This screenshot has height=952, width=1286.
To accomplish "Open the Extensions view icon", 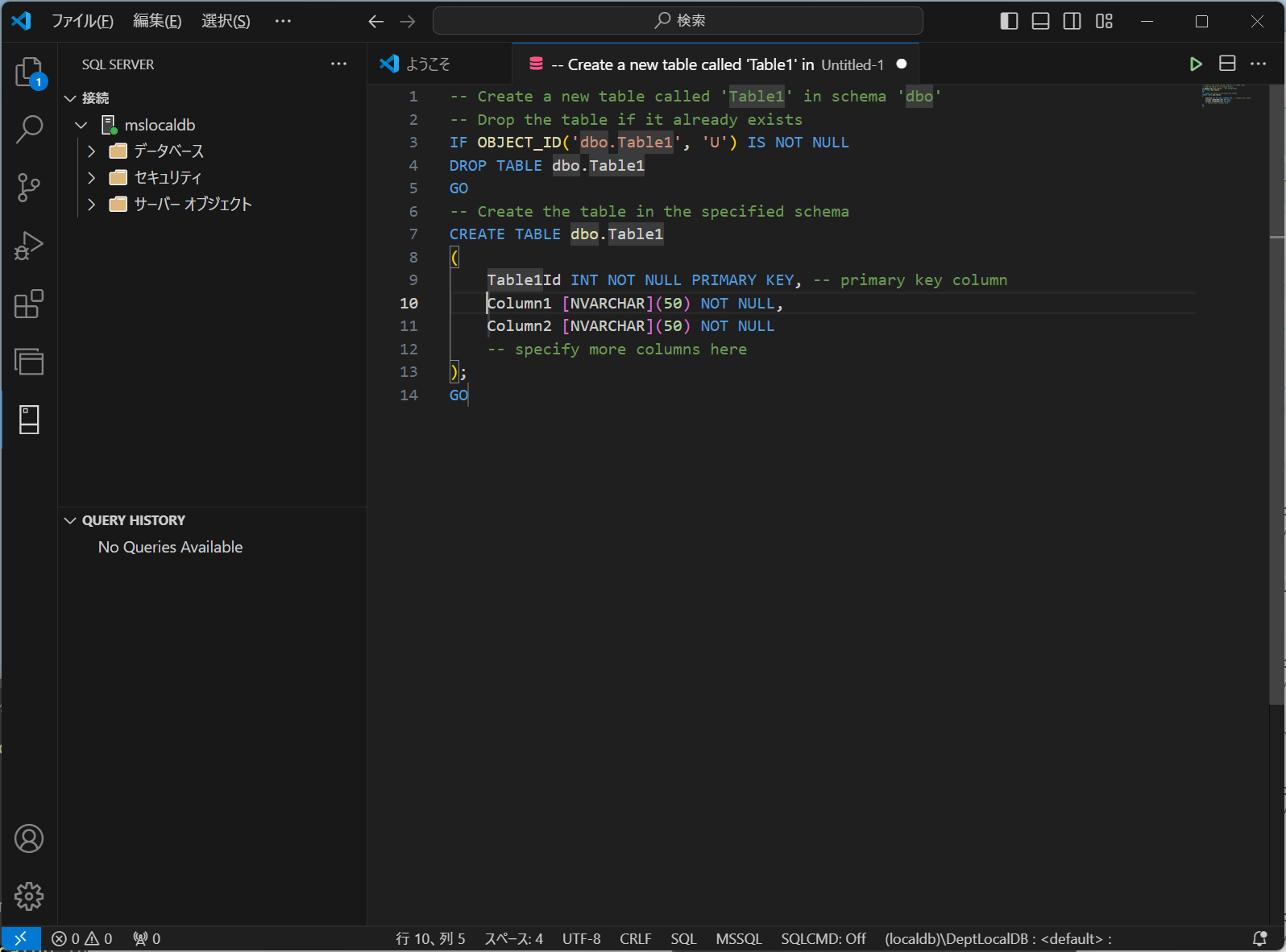I will point(29,304).
